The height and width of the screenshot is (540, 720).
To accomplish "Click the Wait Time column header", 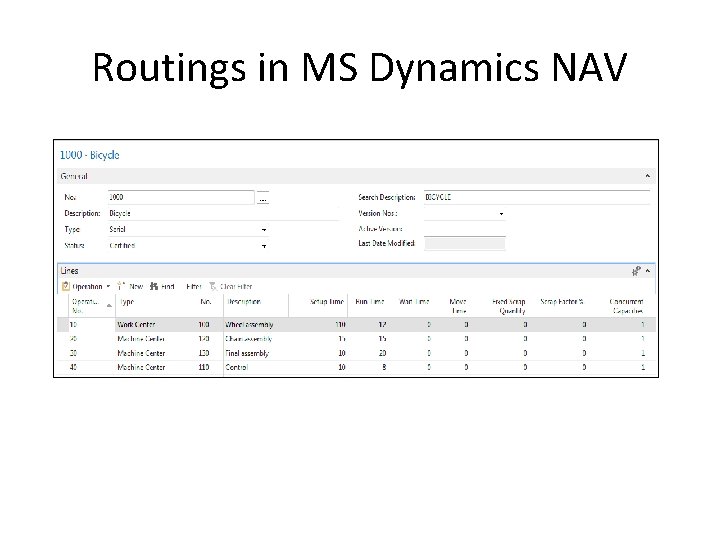I will click(414, 302).
